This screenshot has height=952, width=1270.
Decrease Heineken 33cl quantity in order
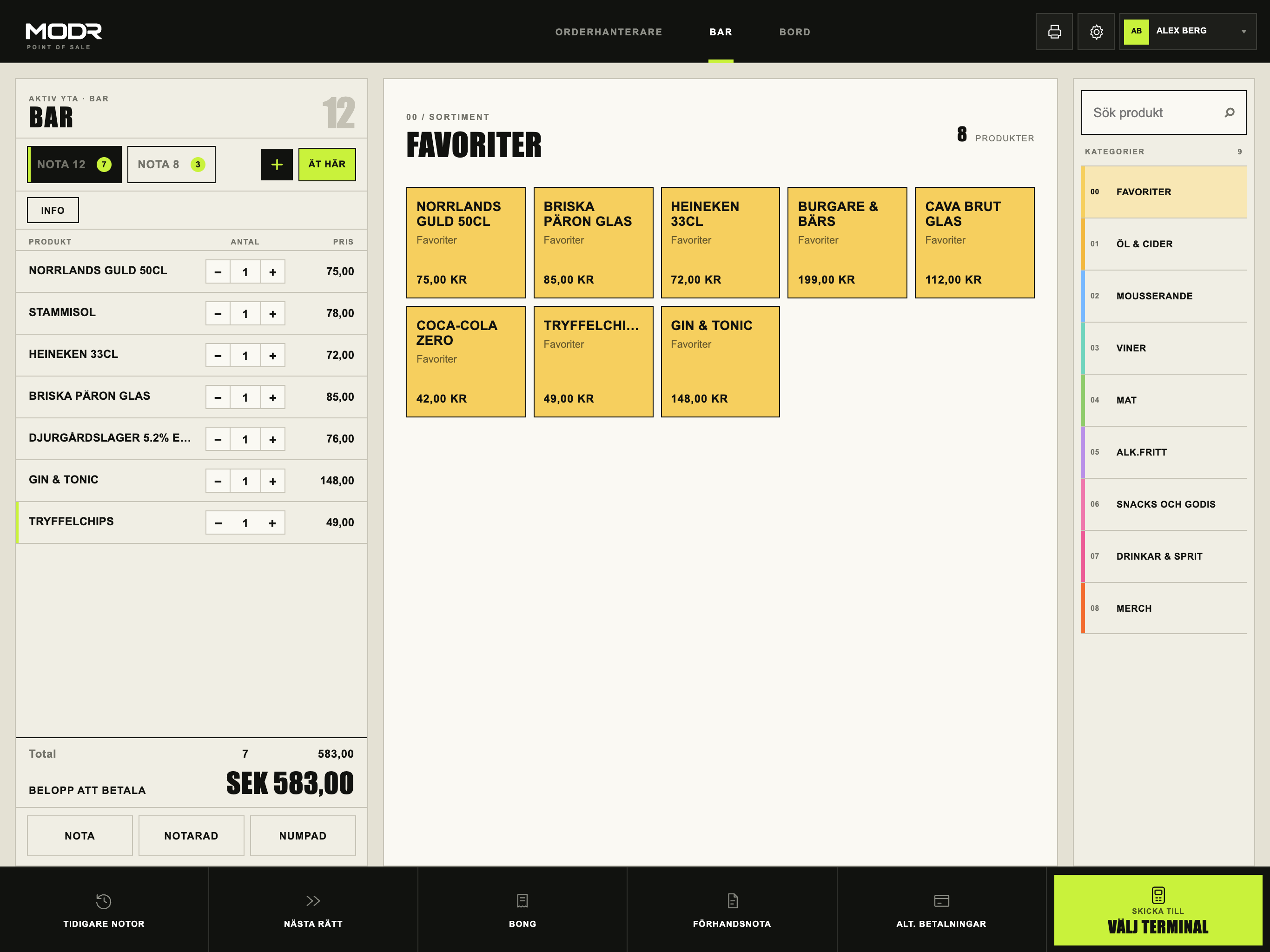click(218, 356)
